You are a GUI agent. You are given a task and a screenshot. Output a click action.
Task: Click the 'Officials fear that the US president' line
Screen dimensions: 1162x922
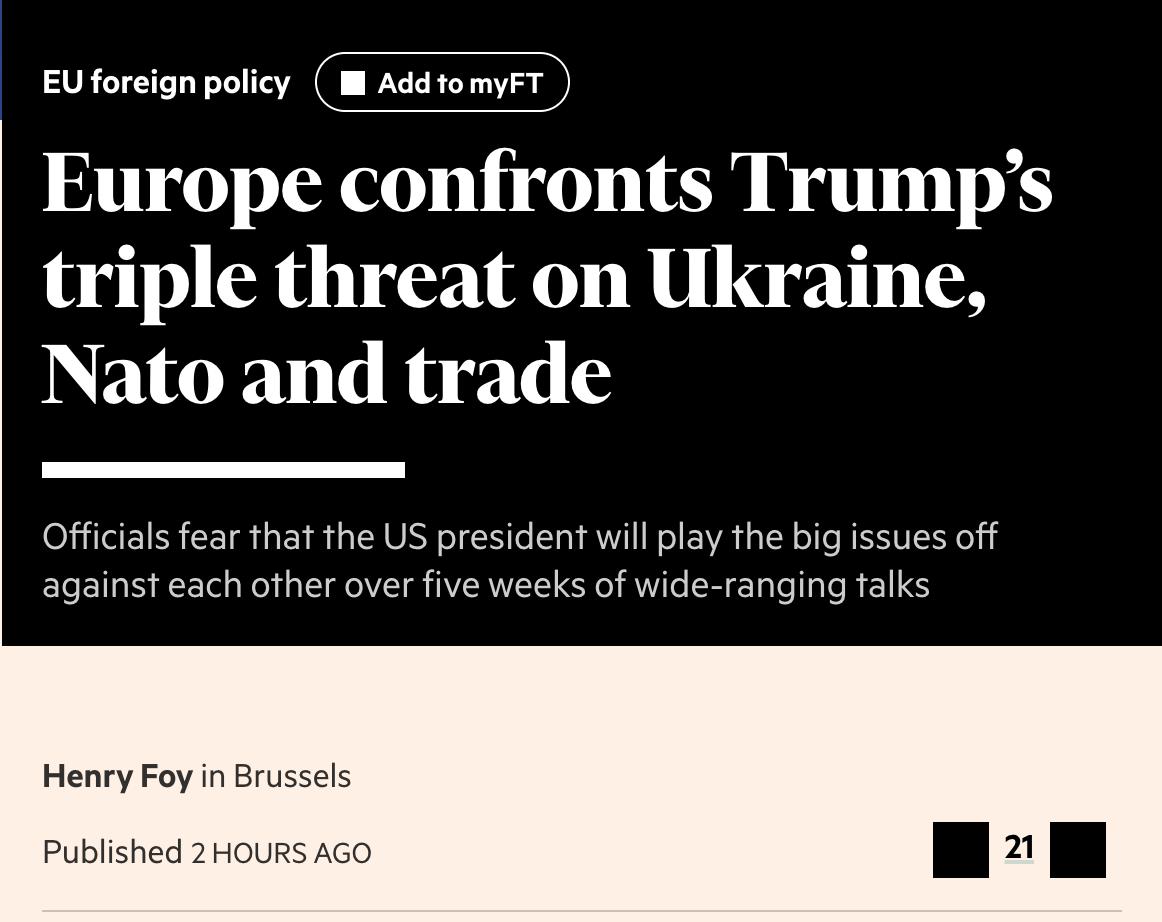(519, 537)
